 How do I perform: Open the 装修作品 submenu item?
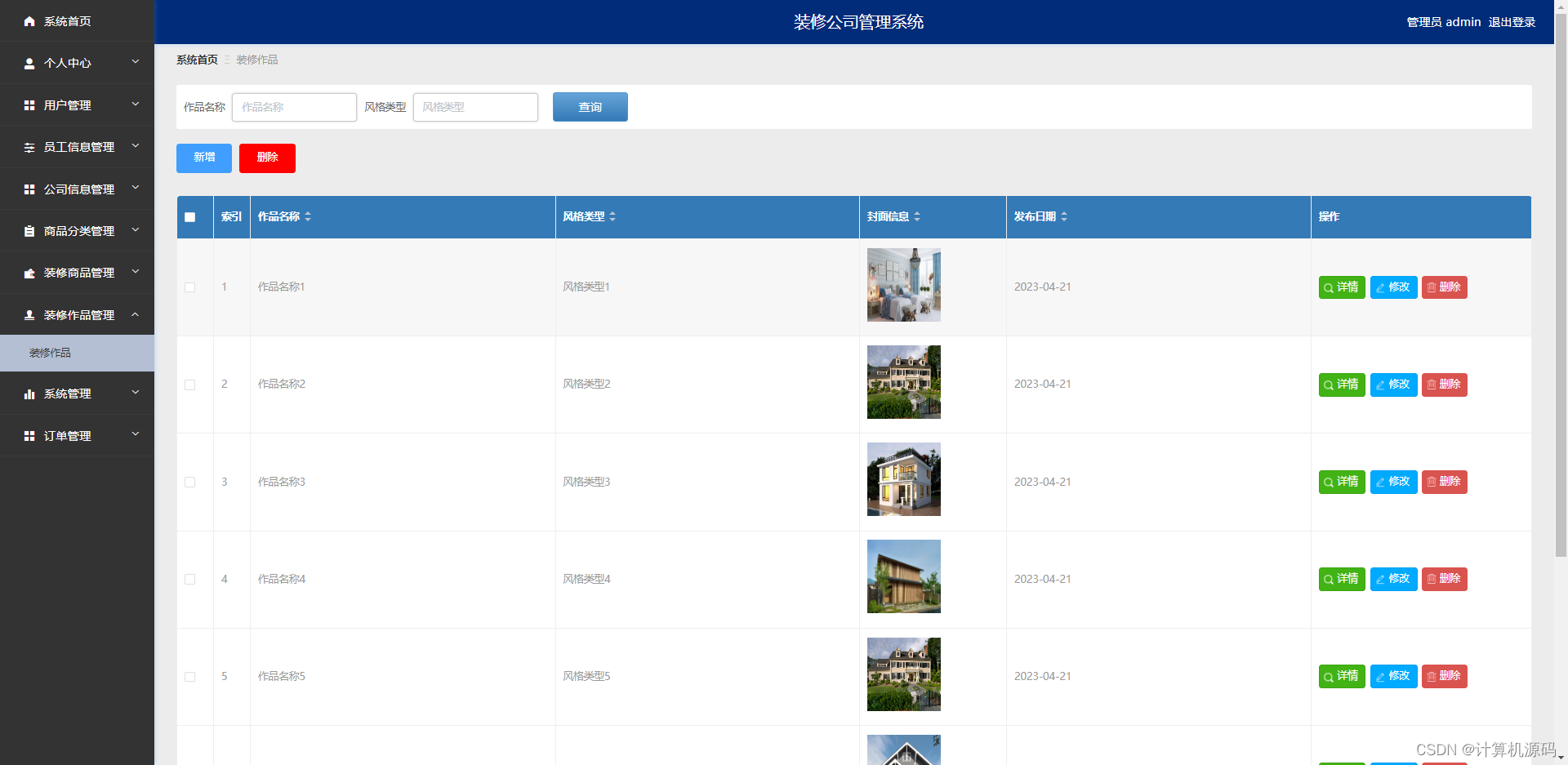[x=51, y=353]
